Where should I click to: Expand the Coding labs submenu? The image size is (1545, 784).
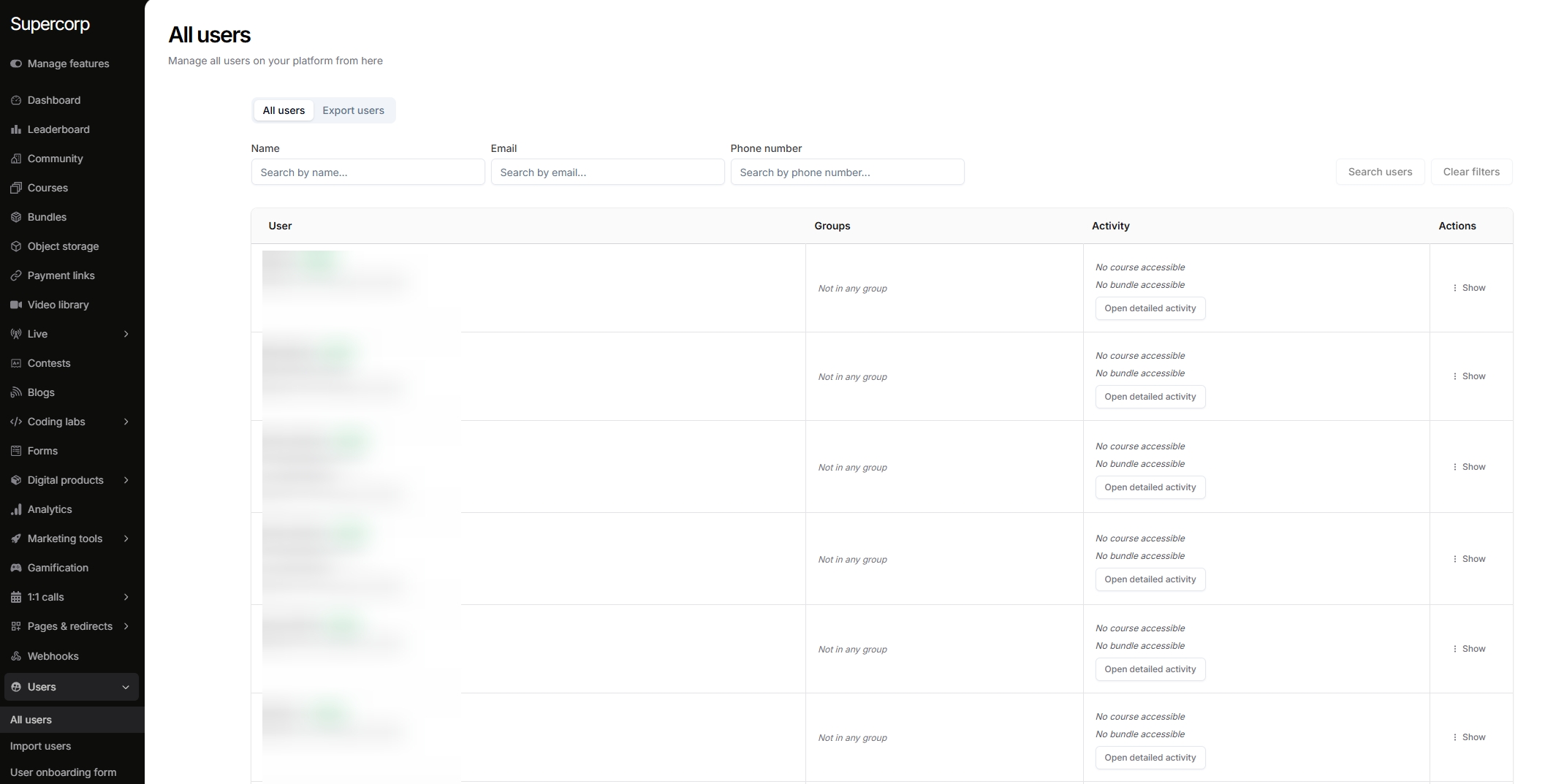click(126, 422)
